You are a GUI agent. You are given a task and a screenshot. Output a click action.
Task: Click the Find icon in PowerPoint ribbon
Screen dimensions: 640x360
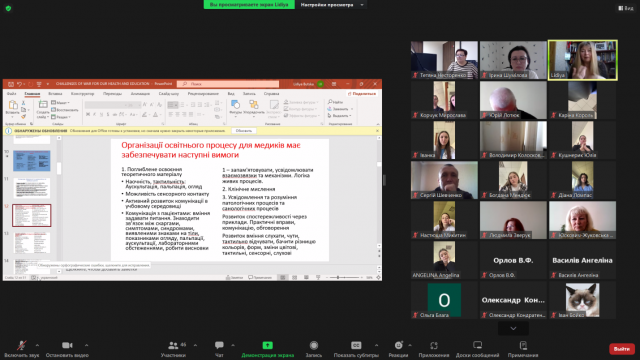point(336,102)
